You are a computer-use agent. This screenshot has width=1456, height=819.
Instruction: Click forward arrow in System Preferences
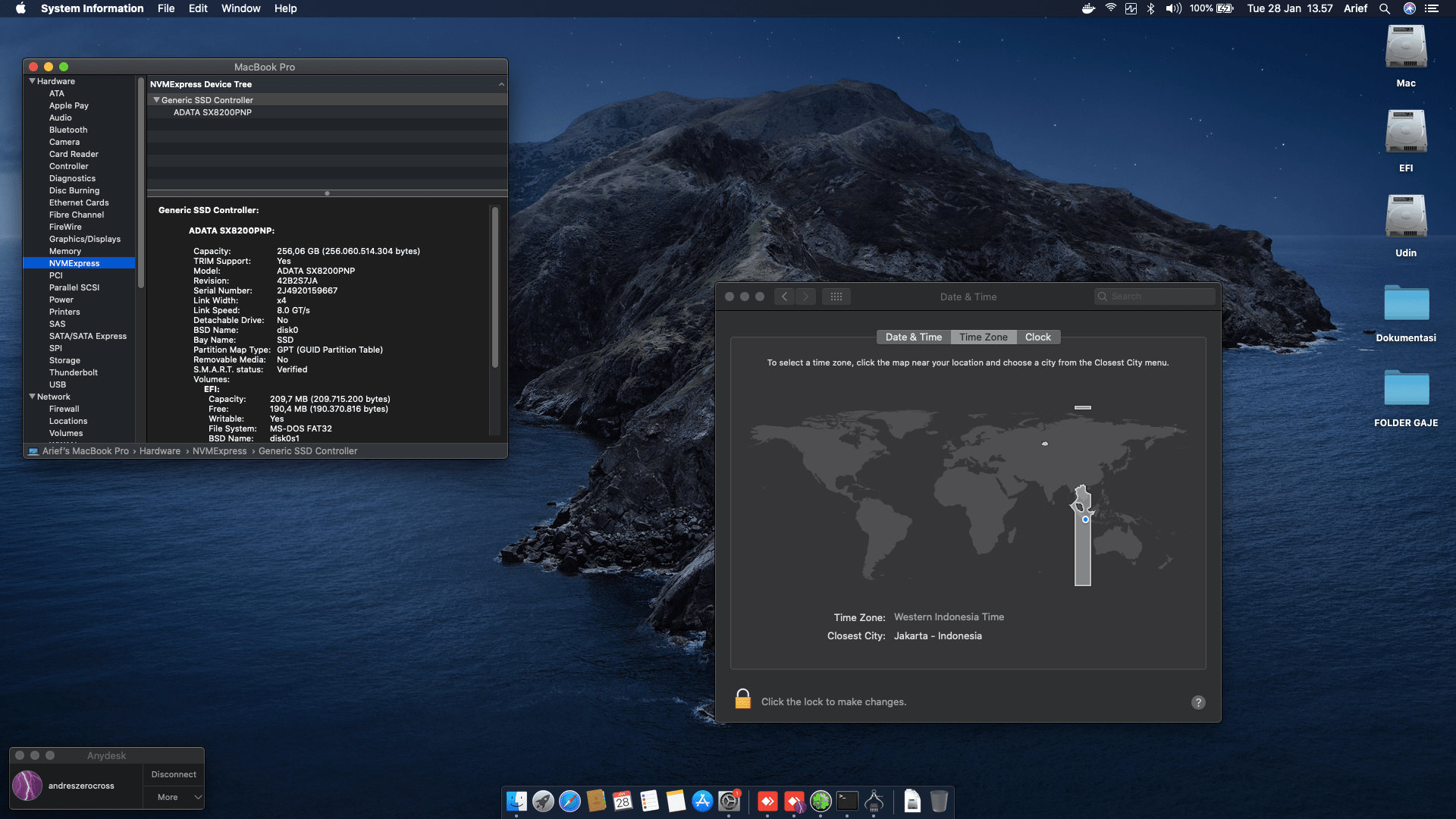pos(806,297)
